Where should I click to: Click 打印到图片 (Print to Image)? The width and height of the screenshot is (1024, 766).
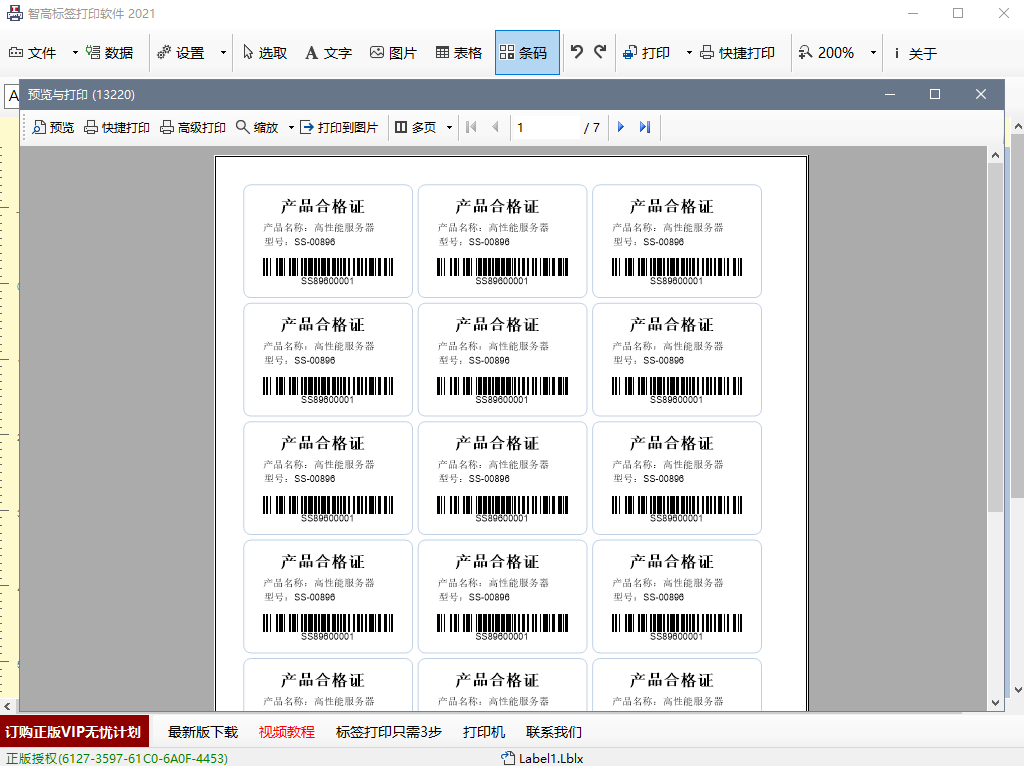pyautogui.click(x=339, y=127)
